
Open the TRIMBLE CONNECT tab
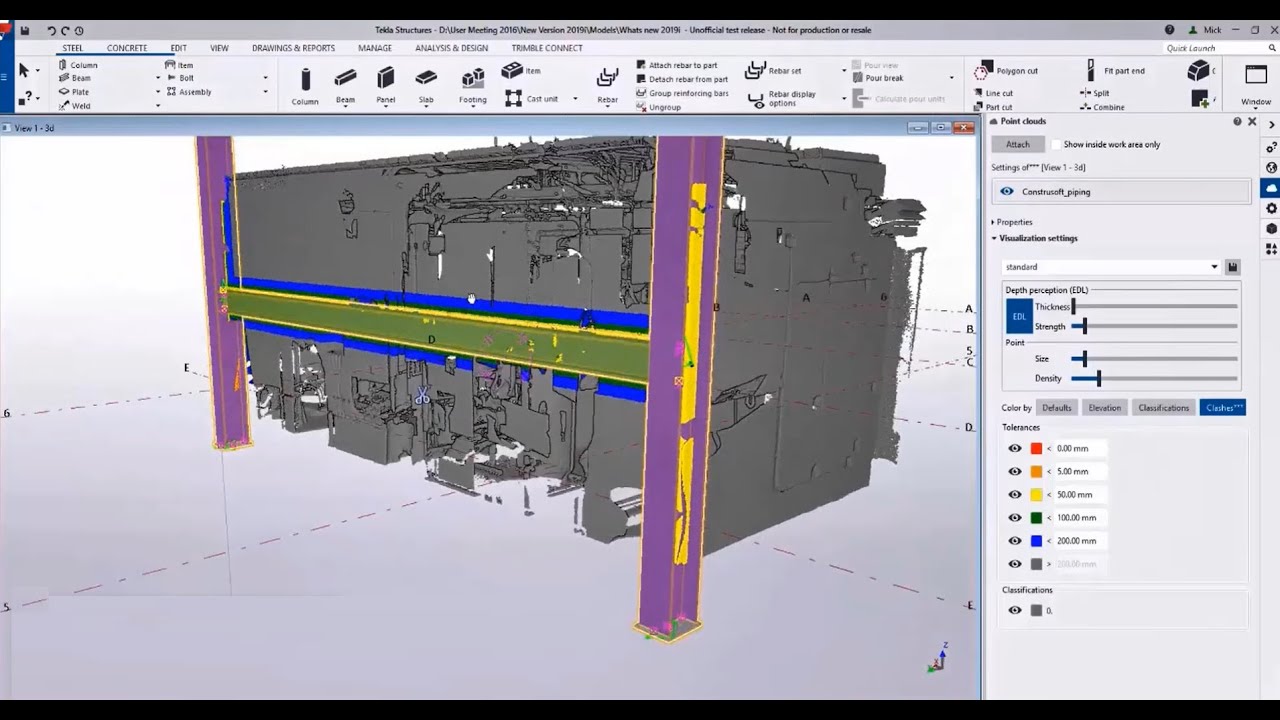[x=547, y=47]
